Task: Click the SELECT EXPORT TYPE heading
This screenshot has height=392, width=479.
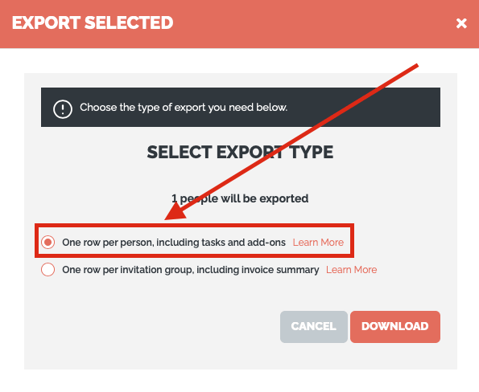Action: [x=240, y=152]
